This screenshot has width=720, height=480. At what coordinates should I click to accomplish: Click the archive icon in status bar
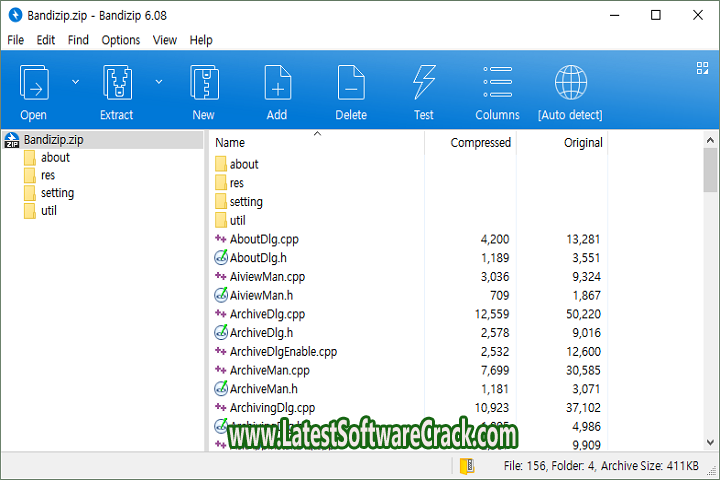[x=466, y=466]
